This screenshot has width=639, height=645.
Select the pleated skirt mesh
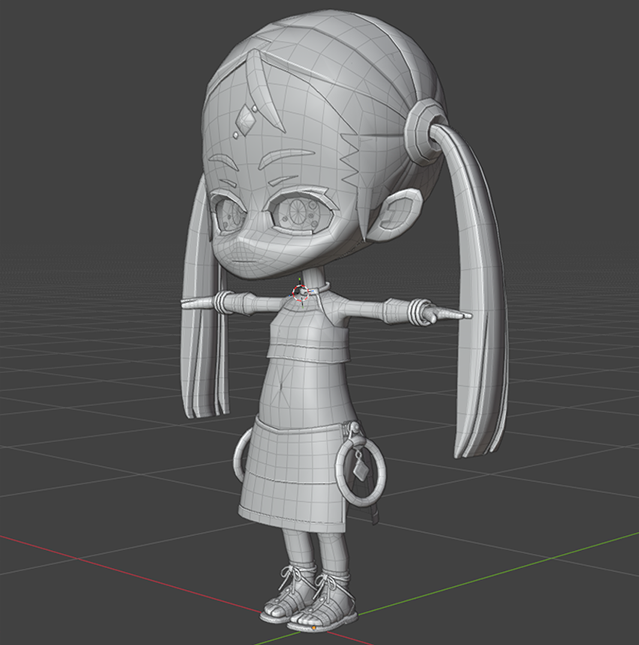(295, 473)
